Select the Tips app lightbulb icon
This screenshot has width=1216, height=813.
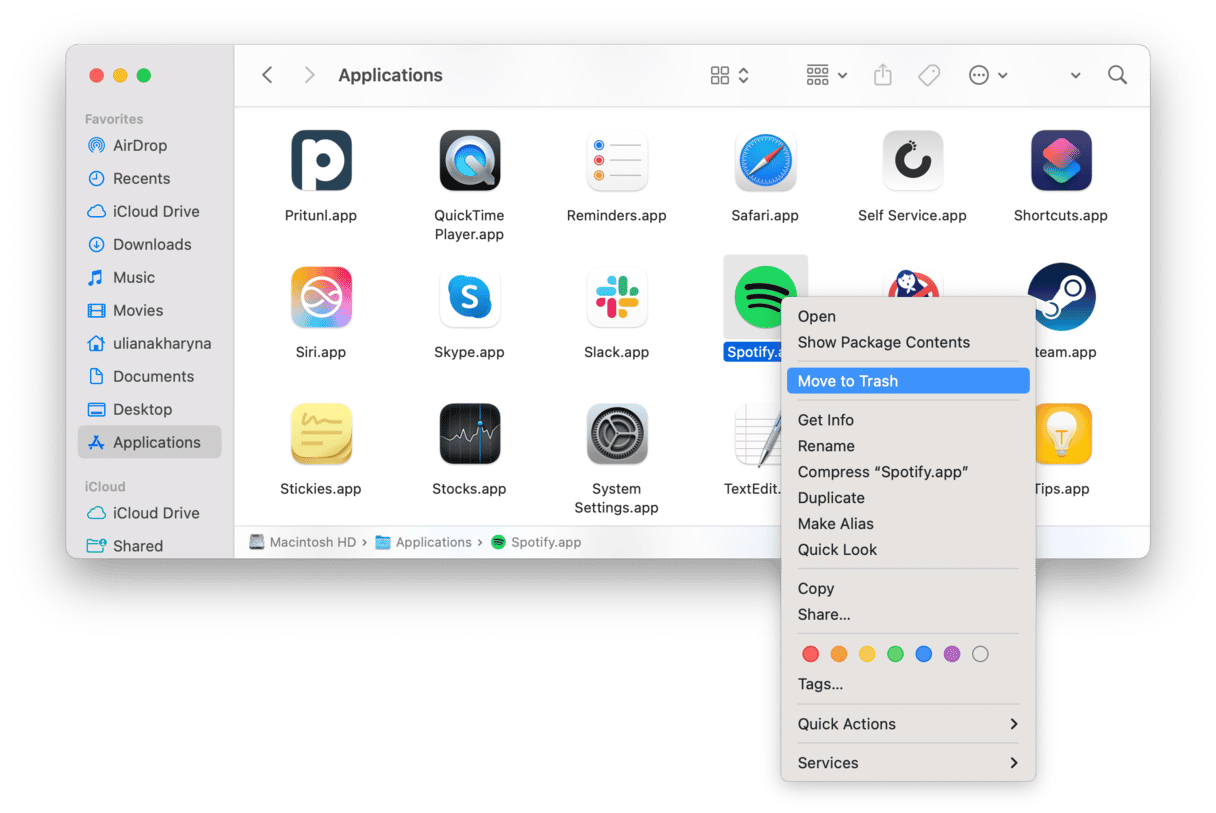click(x=1063, y=434)
